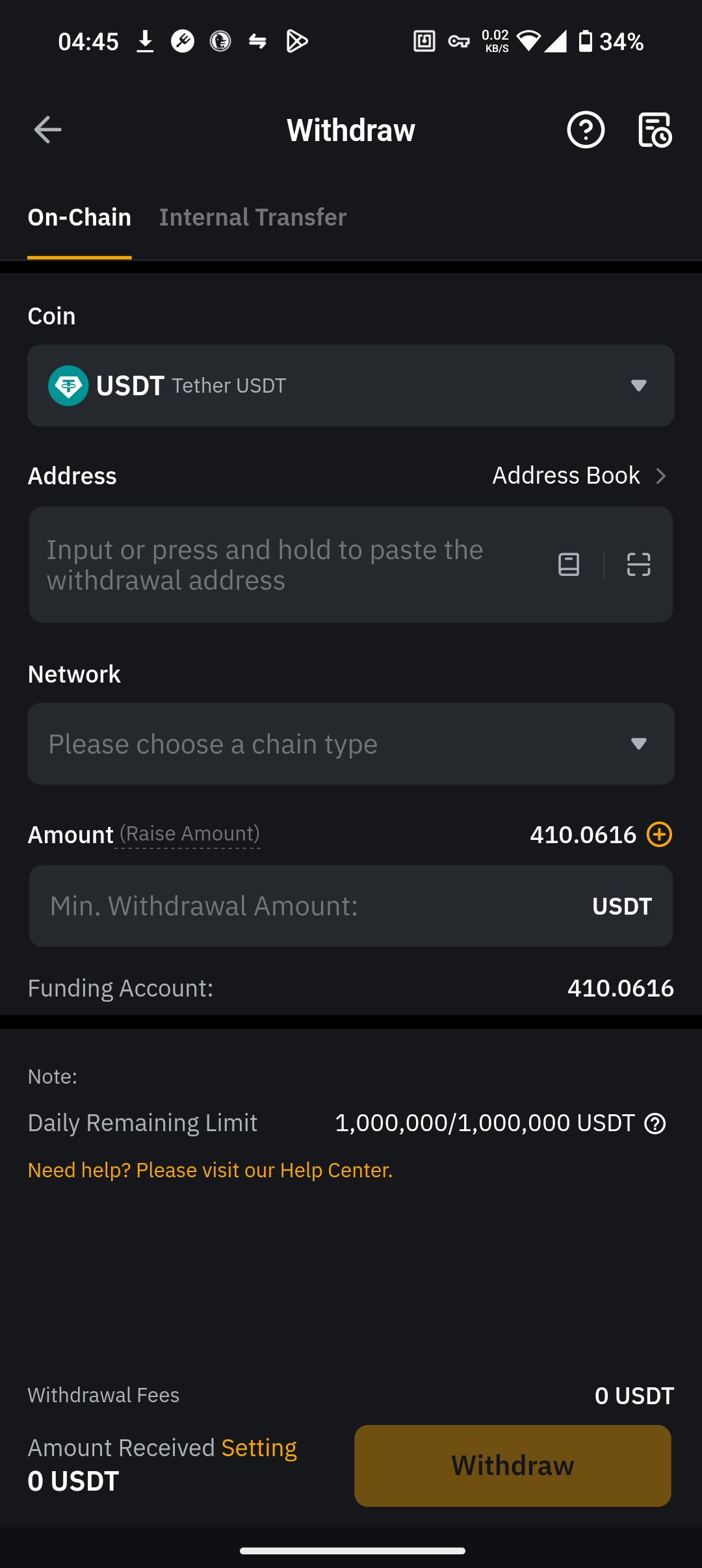Open the Help Center link
This screenshot has width=702, height=1568.
210,1170
